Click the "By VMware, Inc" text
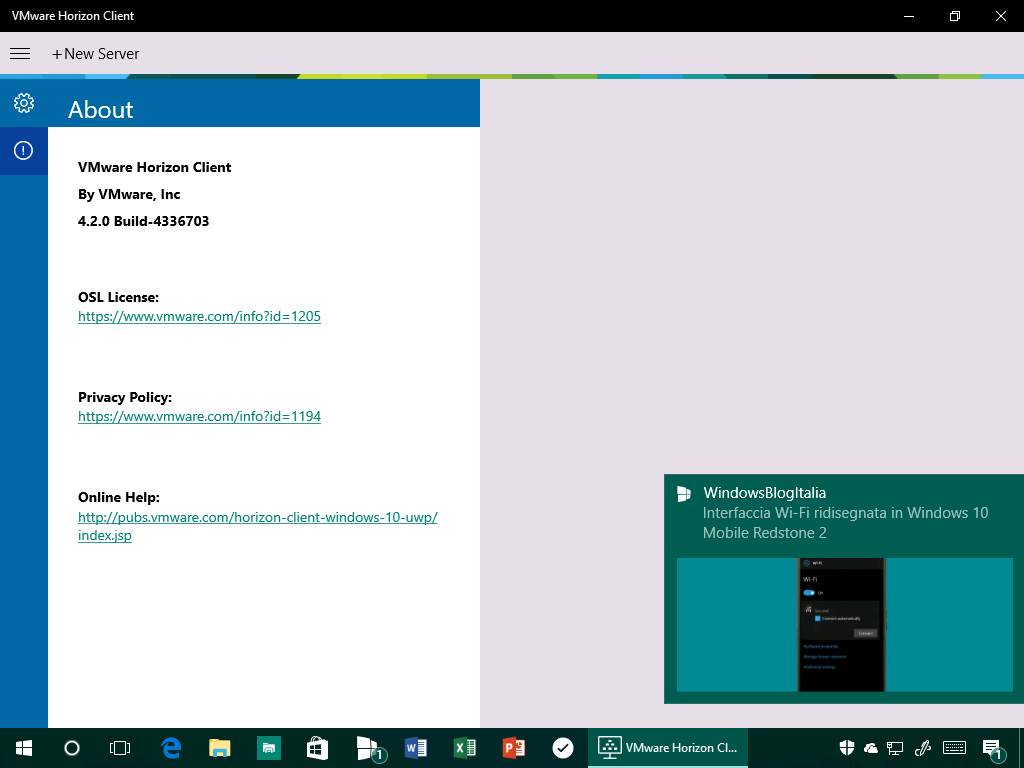 [x=129, y=194]
